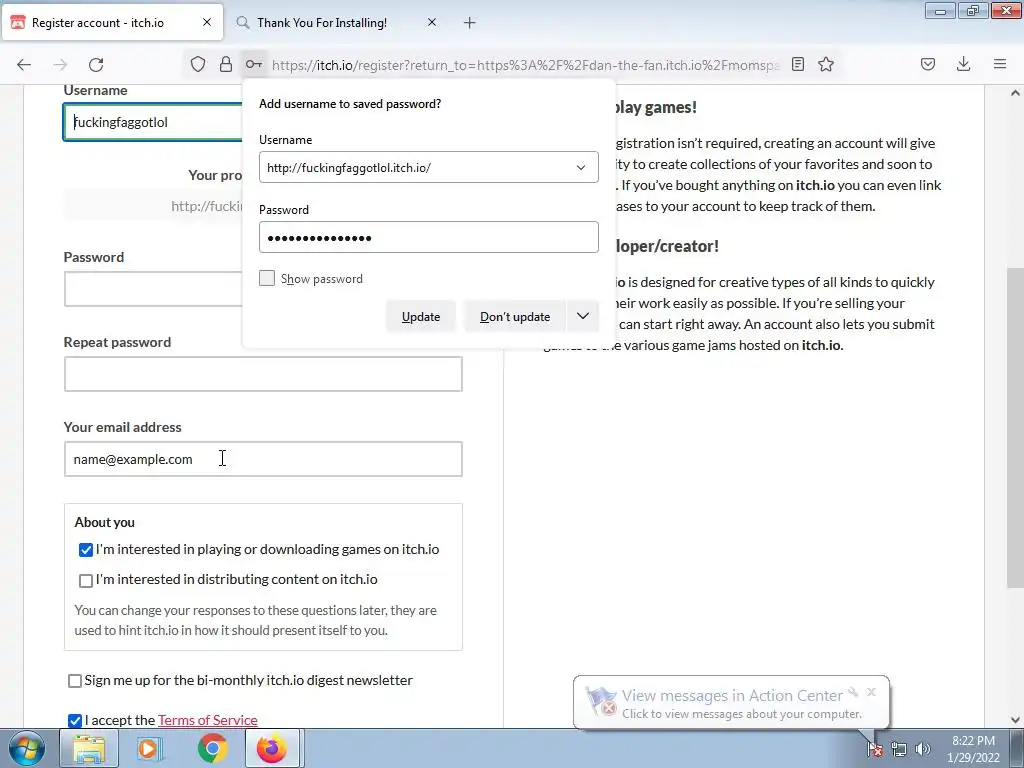Toggle the Show password checkbox
This screenshot has width=1024, height=768.
click(x=266, y=278)
